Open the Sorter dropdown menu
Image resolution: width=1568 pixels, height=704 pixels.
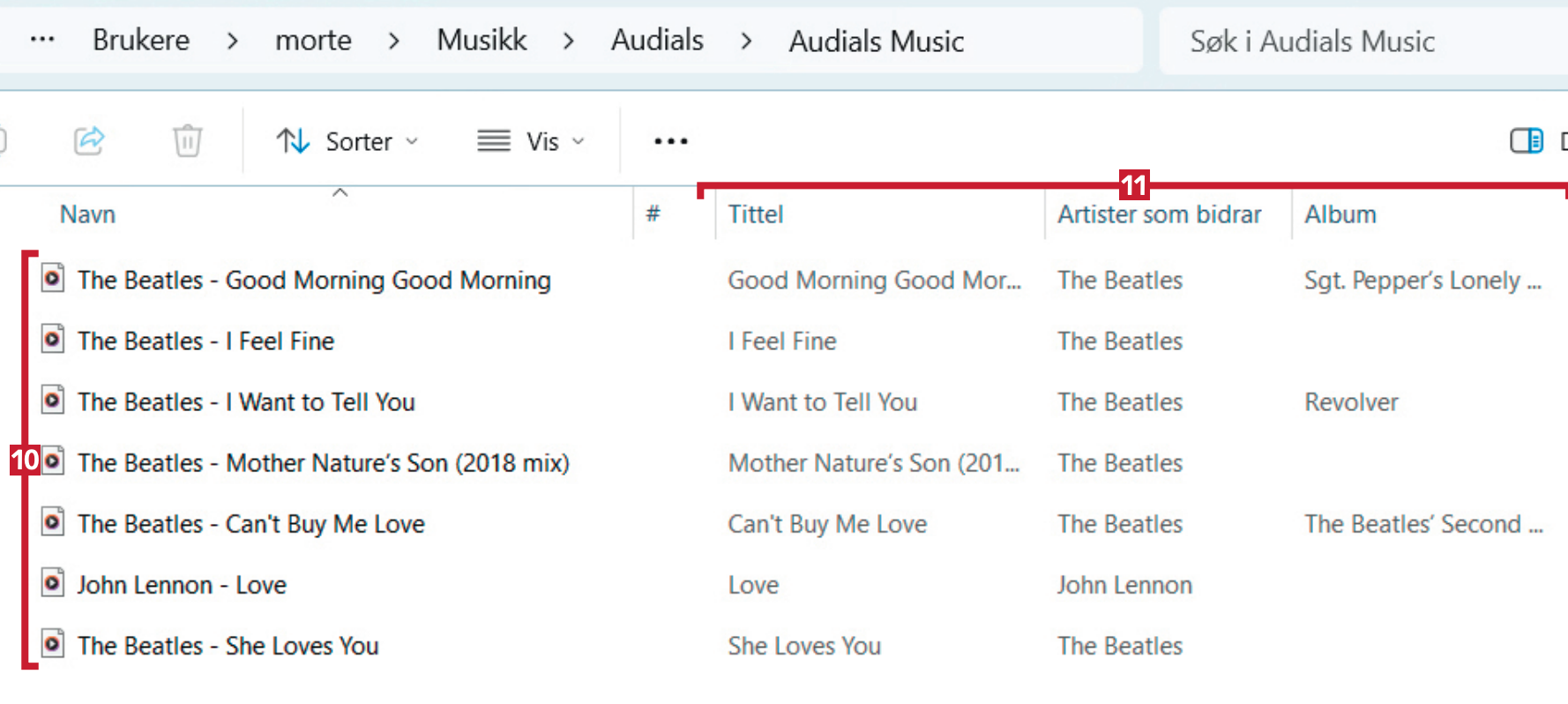pyautogui.click(x=347, y=141)
